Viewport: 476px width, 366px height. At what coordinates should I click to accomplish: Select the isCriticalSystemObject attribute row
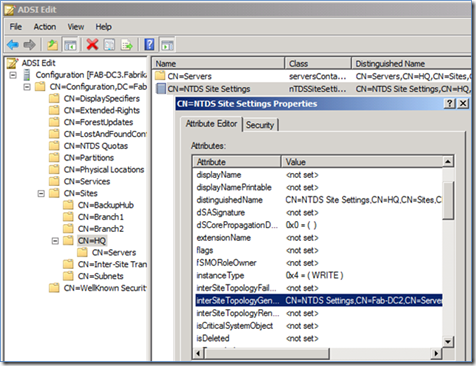[x=318, y=326]
